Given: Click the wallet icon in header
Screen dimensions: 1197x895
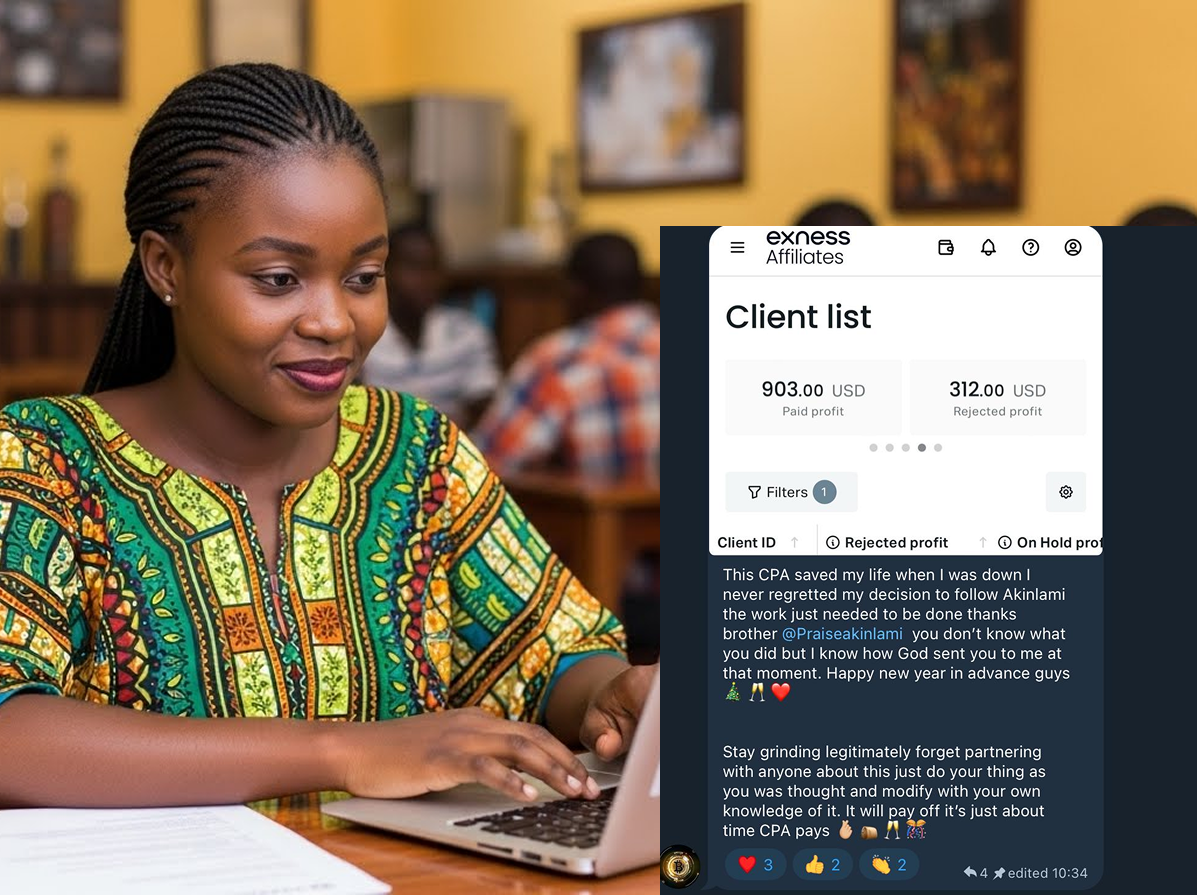Looking at the screenshot, I should point(946,247).
